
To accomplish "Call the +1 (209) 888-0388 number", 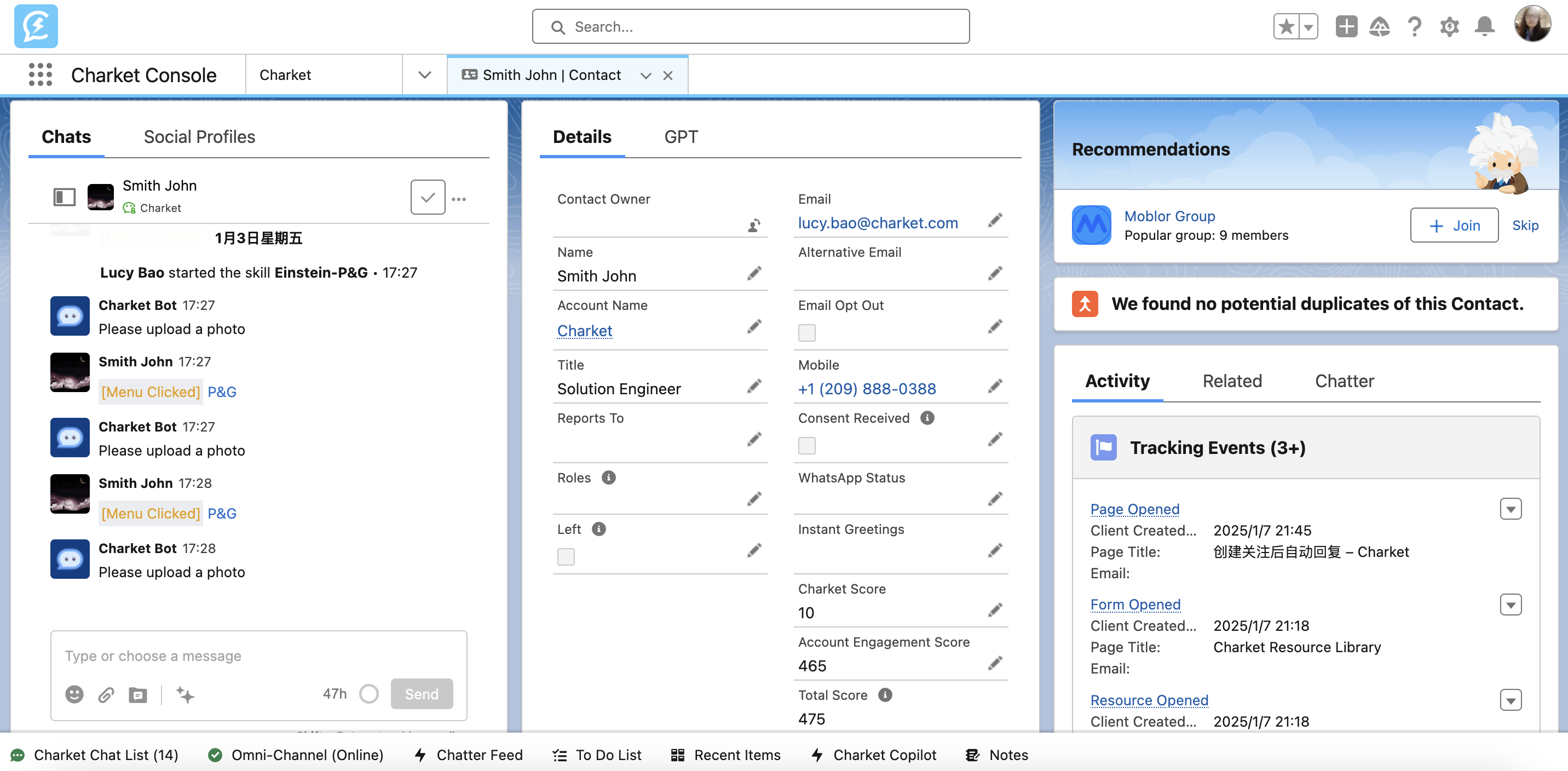I will click(x=867, y=389).
